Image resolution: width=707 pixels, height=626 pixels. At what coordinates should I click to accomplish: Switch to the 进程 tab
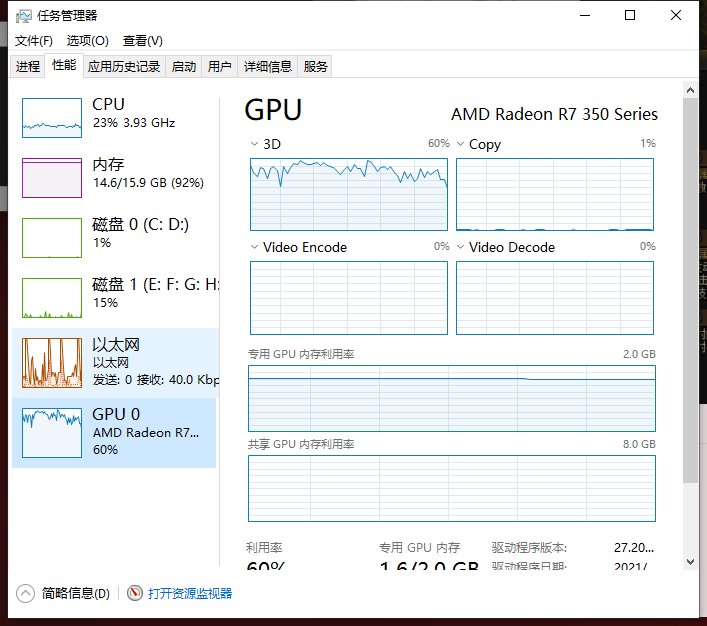click(x=28, y=67)
